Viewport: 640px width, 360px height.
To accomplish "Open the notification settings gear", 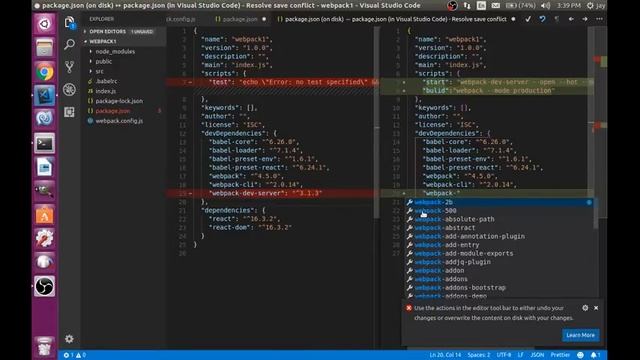I will click(x=585, y=308).
